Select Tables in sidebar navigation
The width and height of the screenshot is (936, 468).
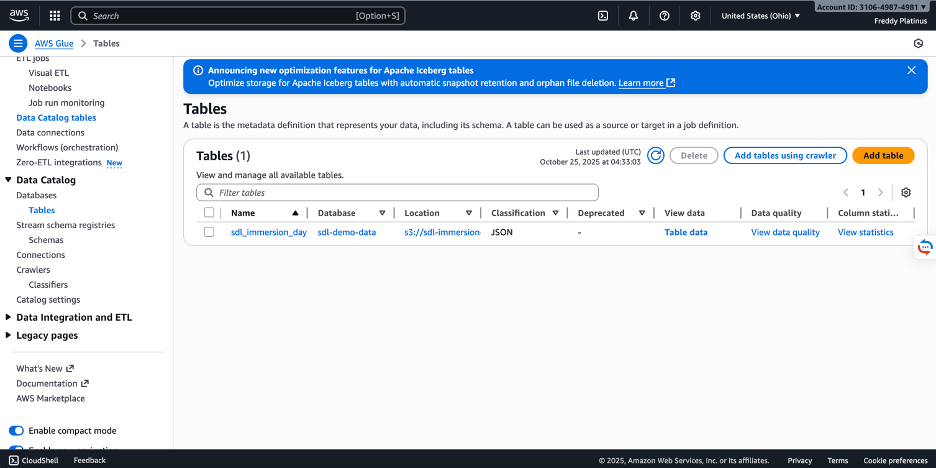tap(42, 210)
